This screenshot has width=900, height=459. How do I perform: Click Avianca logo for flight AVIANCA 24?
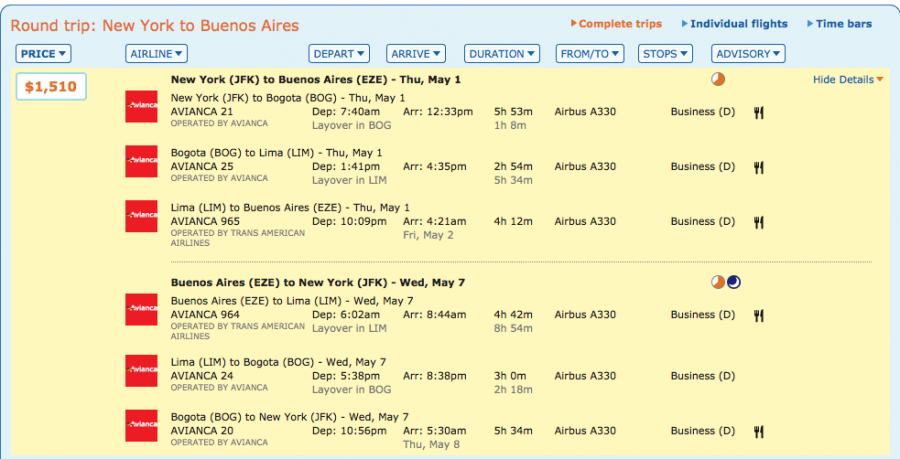tap(141, 371)
